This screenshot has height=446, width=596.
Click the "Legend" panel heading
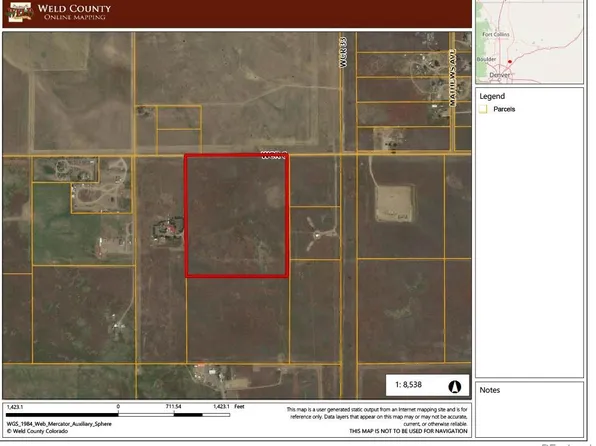tap(492, 96)
